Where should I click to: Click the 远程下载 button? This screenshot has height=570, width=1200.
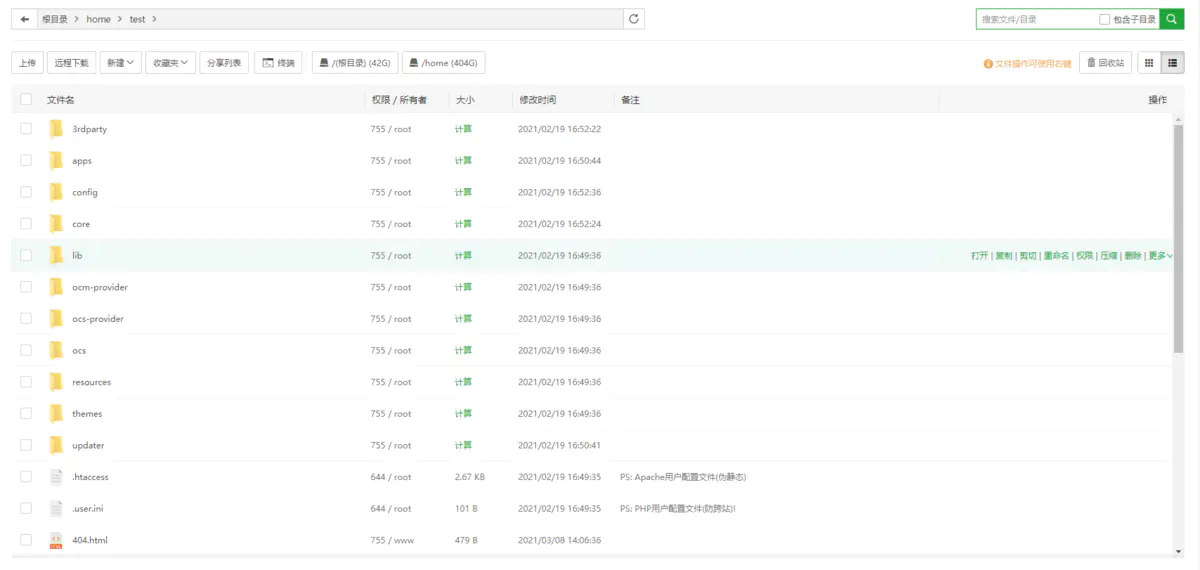coord(71,63)
